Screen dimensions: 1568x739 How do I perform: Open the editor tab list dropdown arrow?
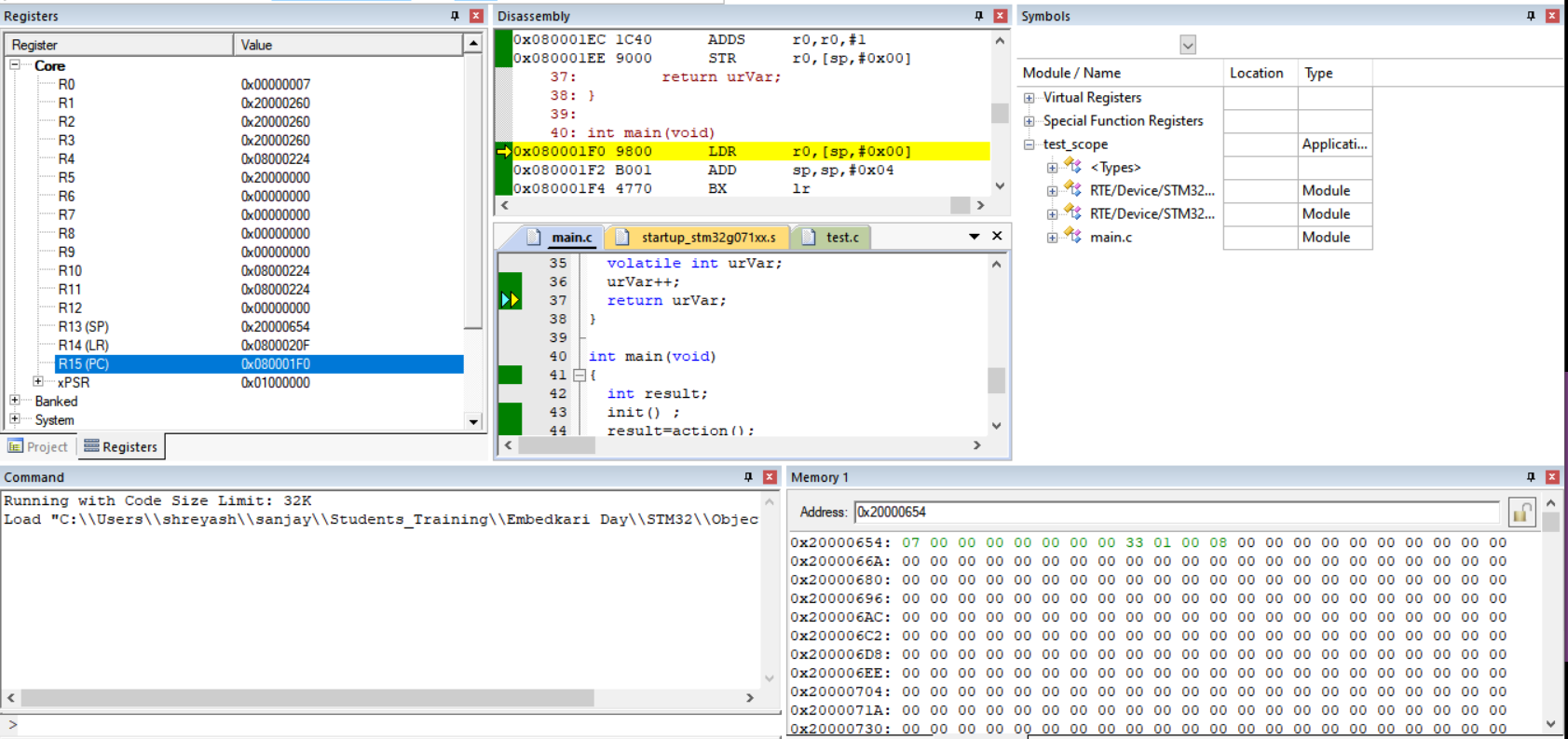(x=974, y=237)
